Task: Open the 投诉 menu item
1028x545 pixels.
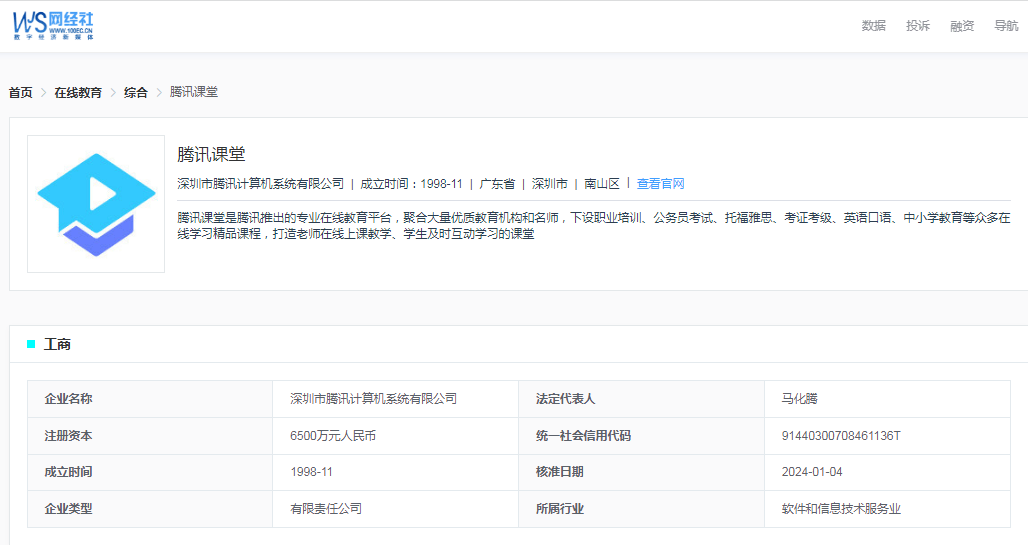Action: pos(918,26)
